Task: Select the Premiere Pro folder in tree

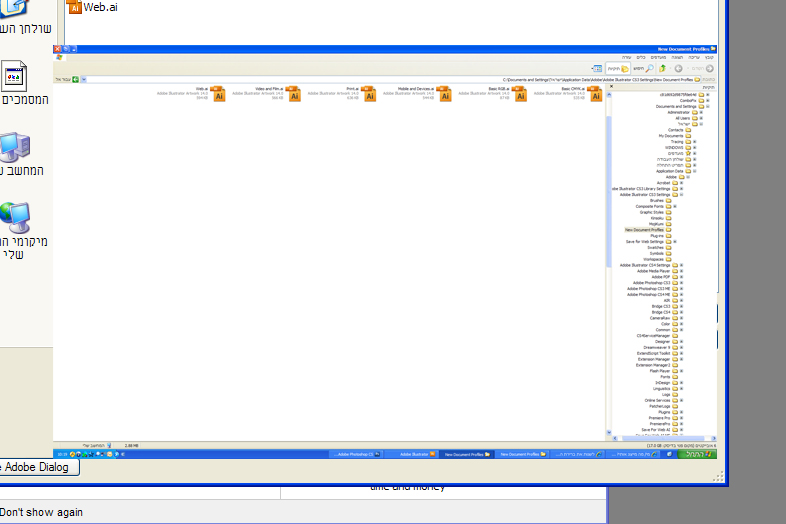Action: pyautogui.click(x=663, y=418)
